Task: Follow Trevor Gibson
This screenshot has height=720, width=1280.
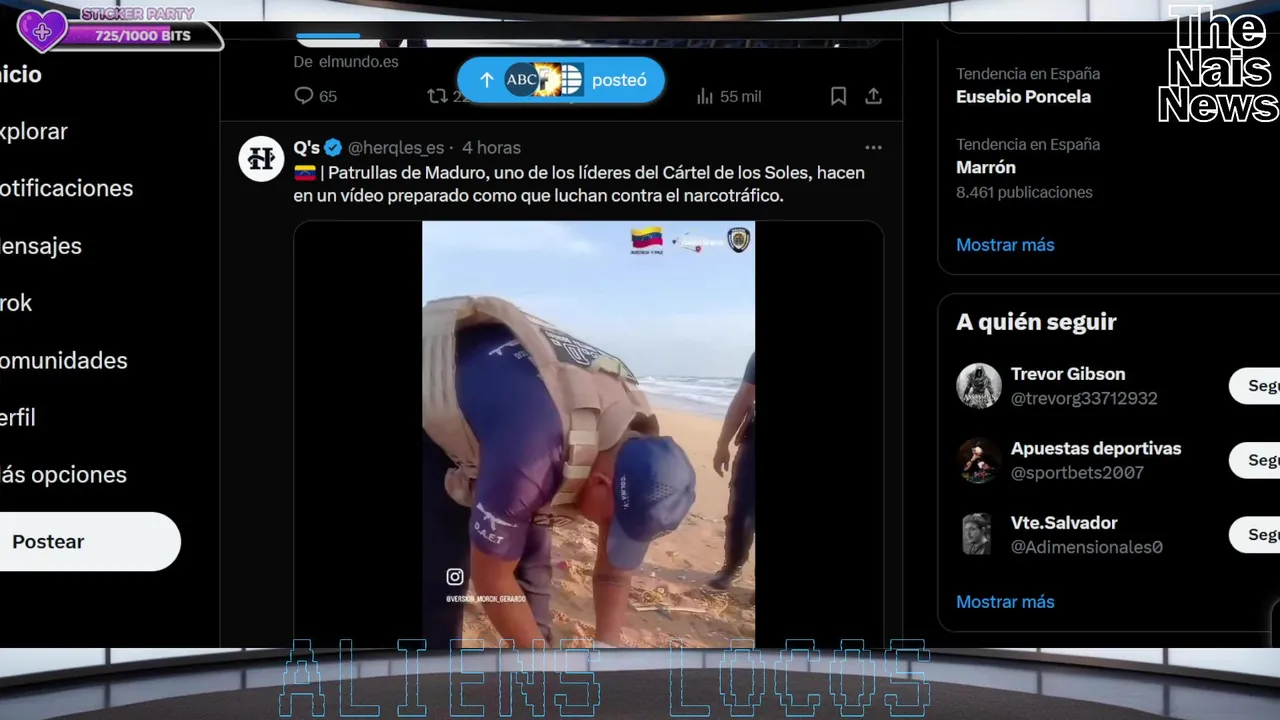Action: coord(1255,386)
